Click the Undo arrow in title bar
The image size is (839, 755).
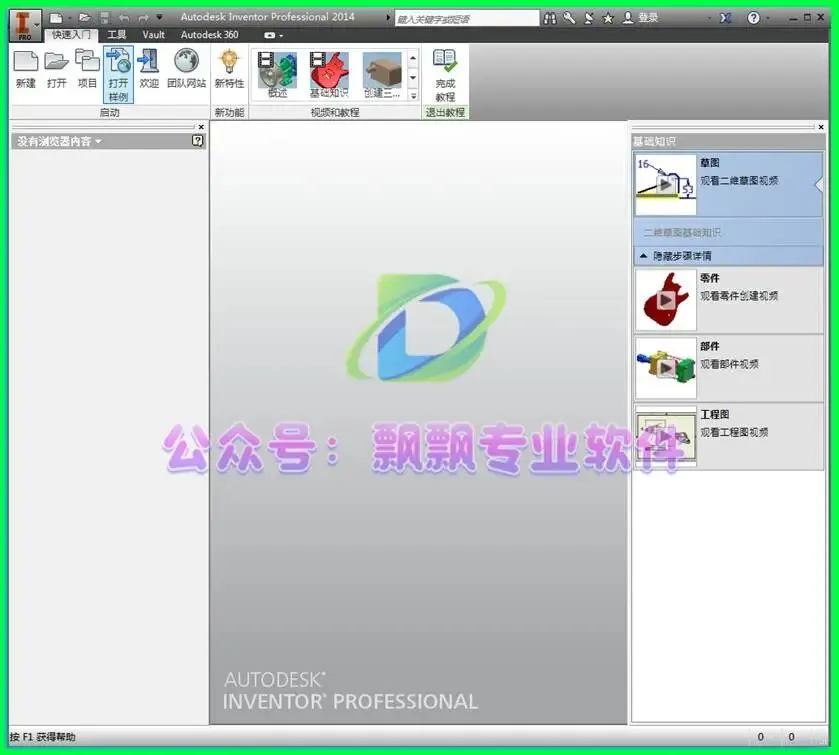point(124,18)
